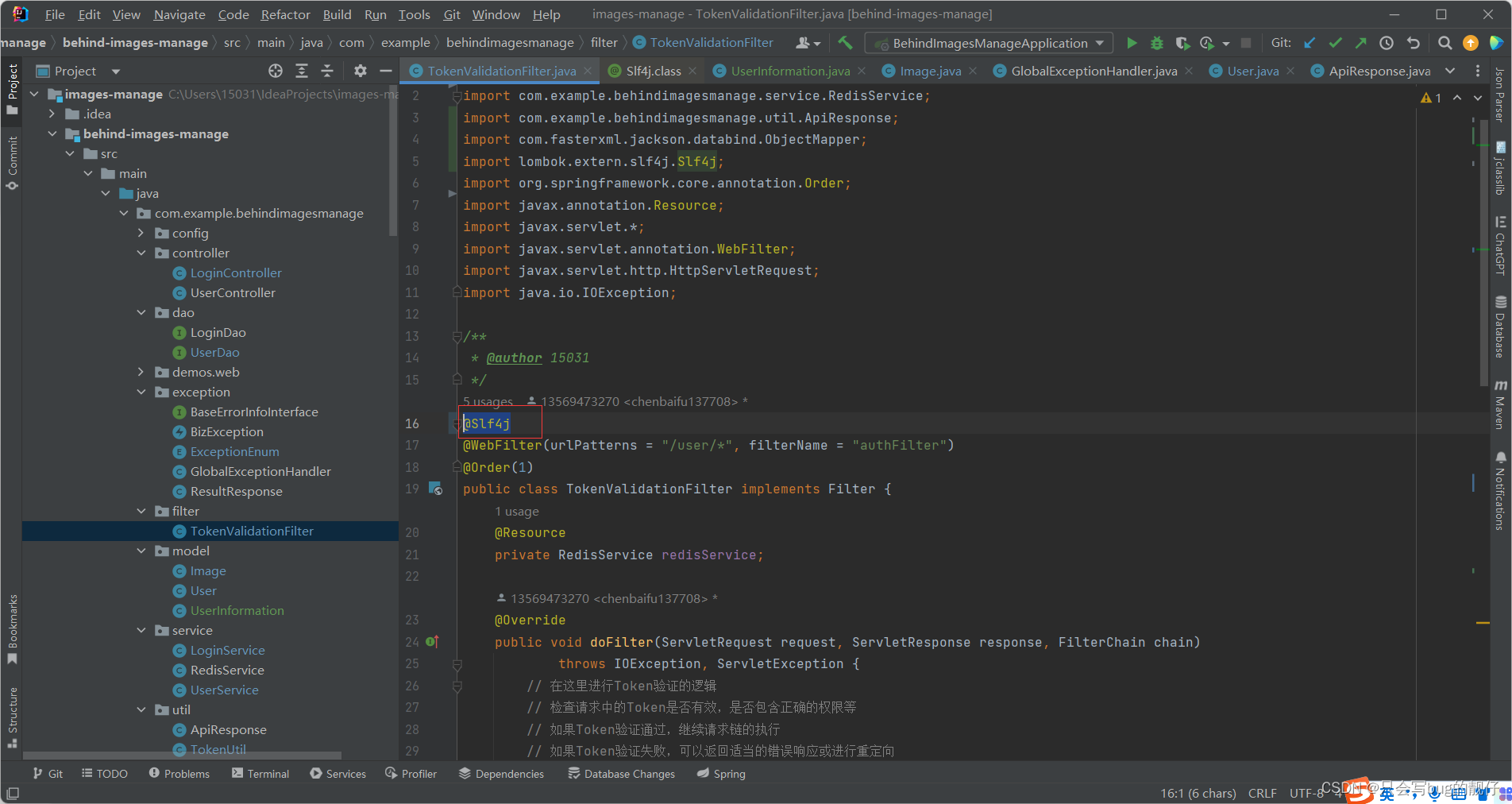This screenshot has height=804, width=1512.
Task: Collapse the service folder
Action: click(141, 630)
